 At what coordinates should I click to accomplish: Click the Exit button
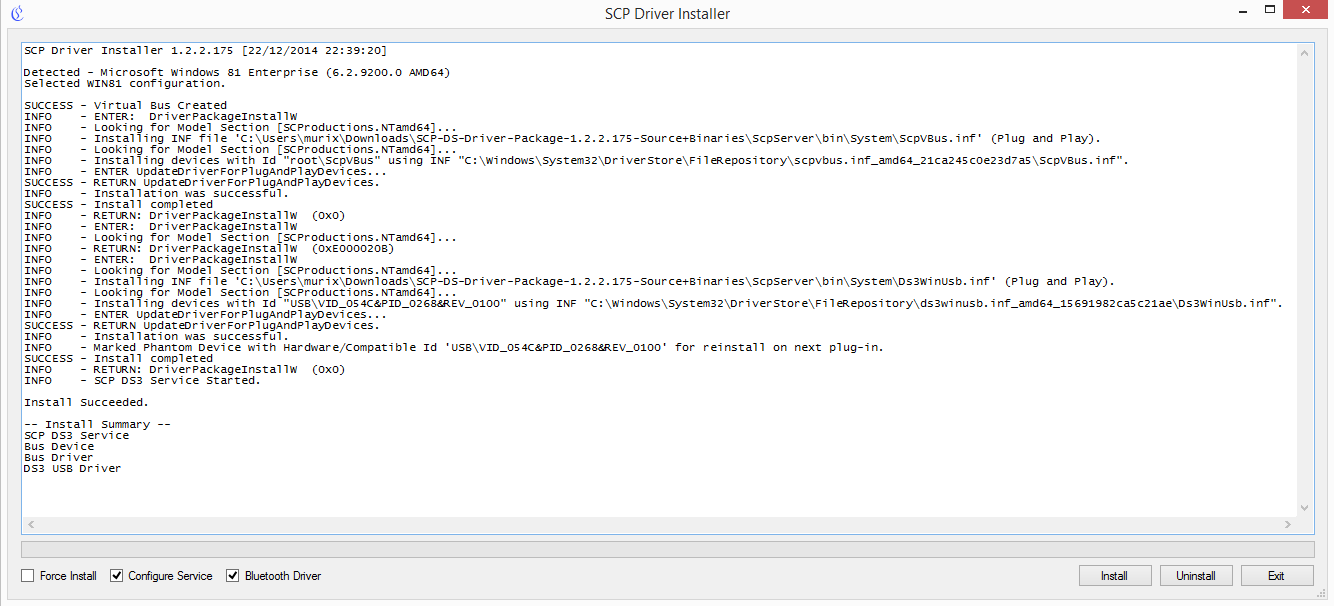[1277, 575]
